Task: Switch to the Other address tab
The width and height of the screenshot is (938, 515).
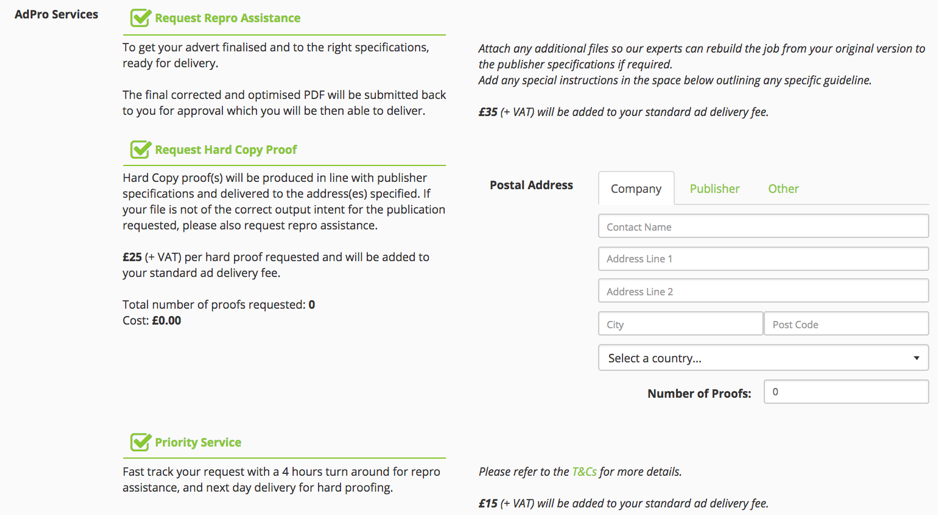Action: pyautogui.click(x=783, y=188)
